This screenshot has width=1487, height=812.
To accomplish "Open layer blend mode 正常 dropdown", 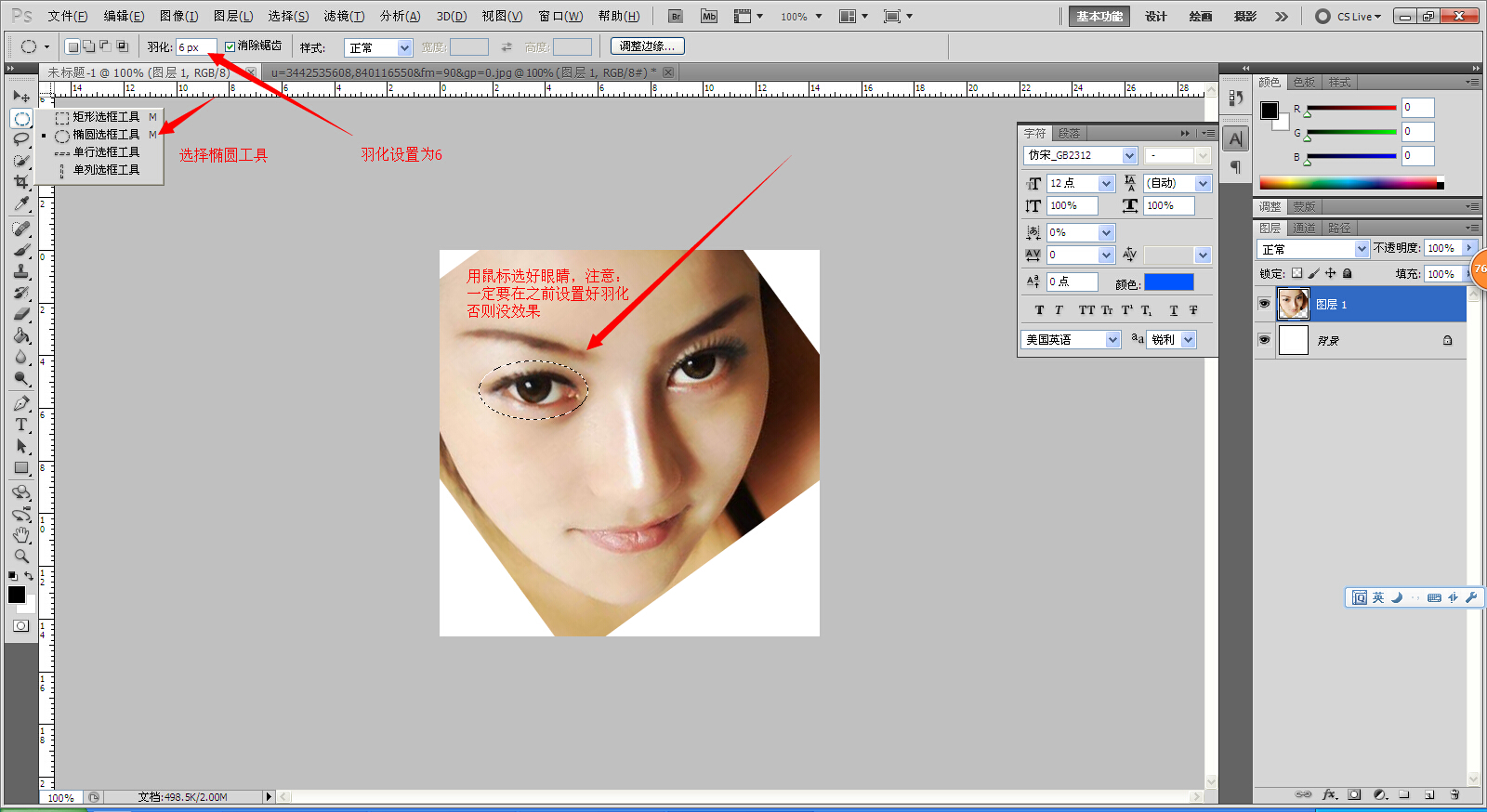I will point(1313,249).
